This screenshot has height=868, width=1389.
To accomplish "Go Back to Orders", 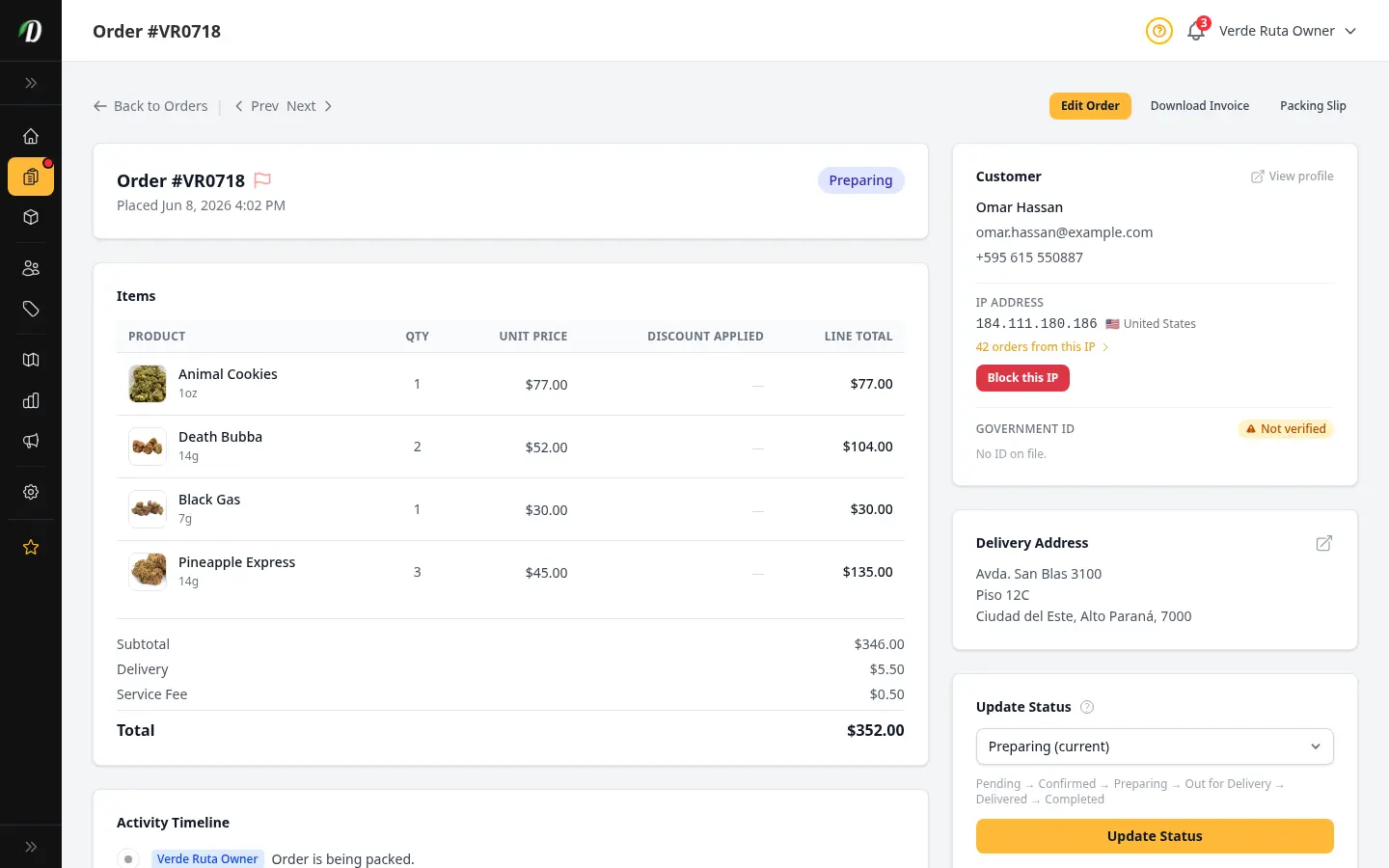I will click(x=150, y=106).
